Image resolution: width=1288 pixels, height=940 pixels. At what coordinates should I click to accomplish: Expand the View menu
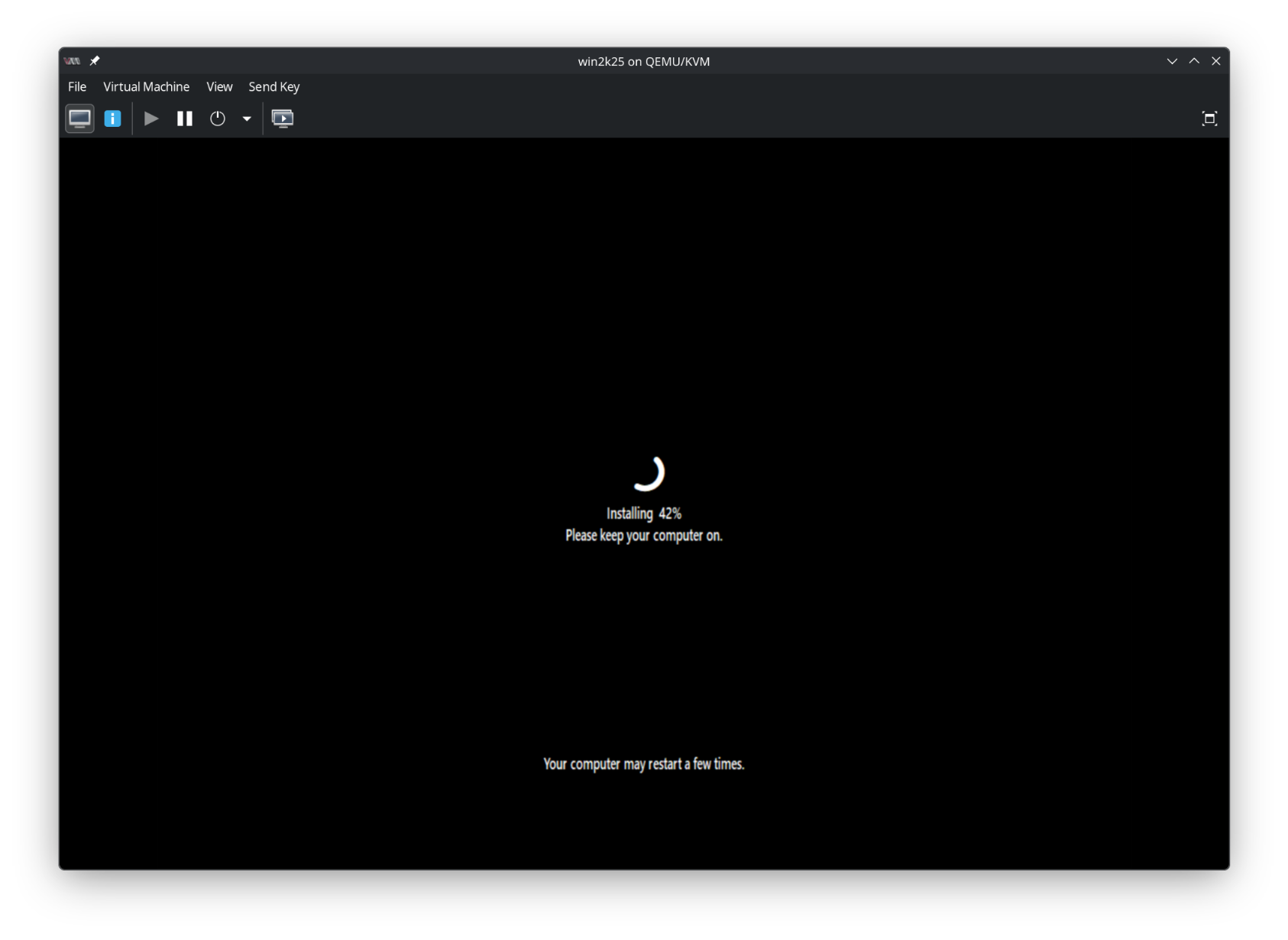[x=219, y=86]
